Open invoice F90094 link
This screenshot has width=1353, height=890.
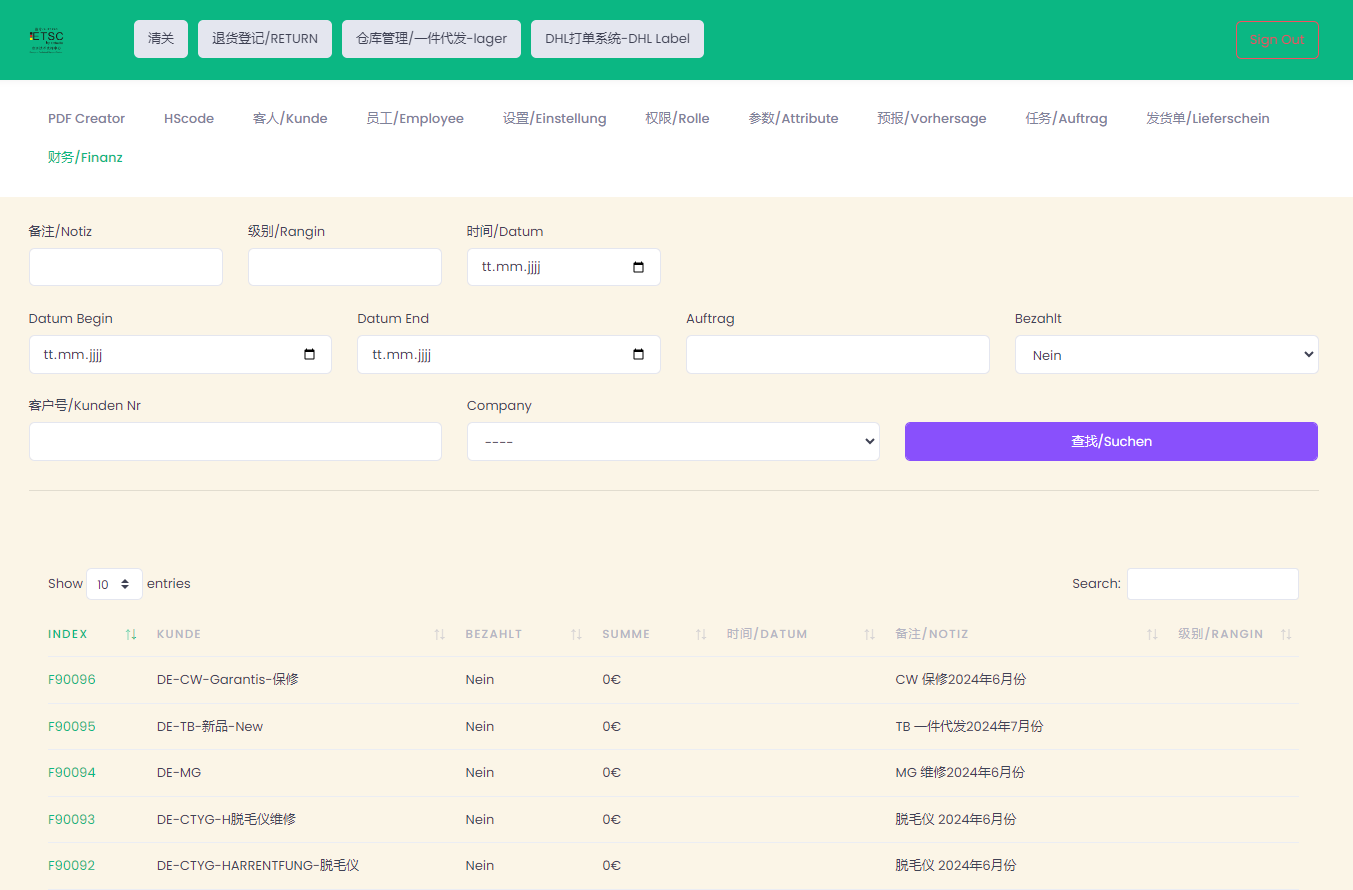tap(72, 772)
